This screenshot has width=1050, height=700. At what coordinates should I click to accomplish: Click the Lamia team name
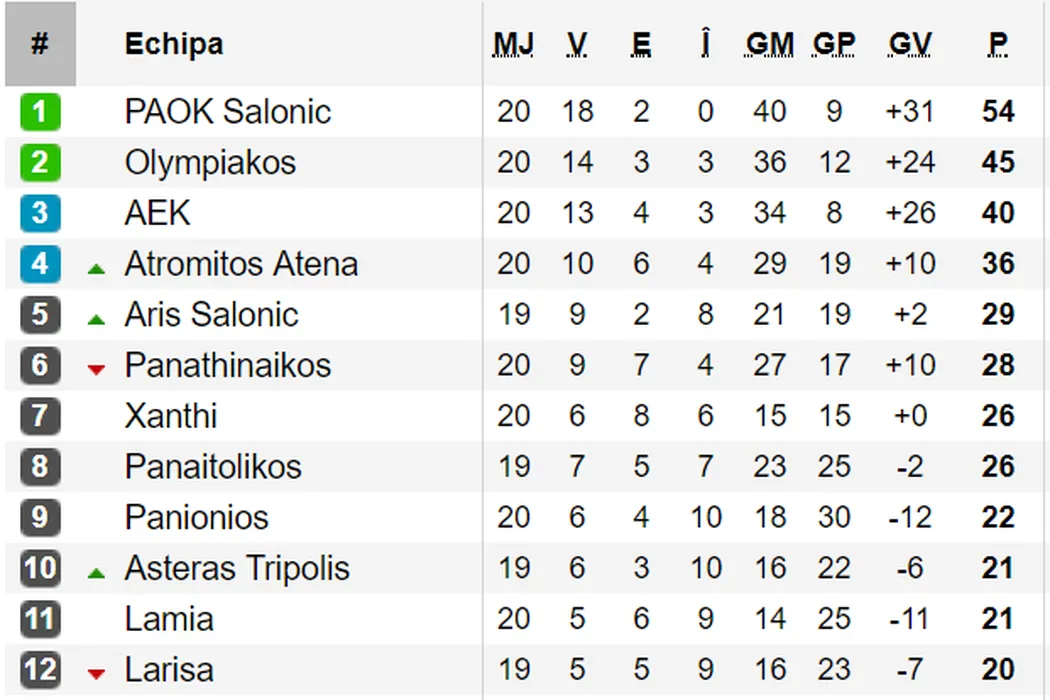pyautogui.click(x=168, y=619)
